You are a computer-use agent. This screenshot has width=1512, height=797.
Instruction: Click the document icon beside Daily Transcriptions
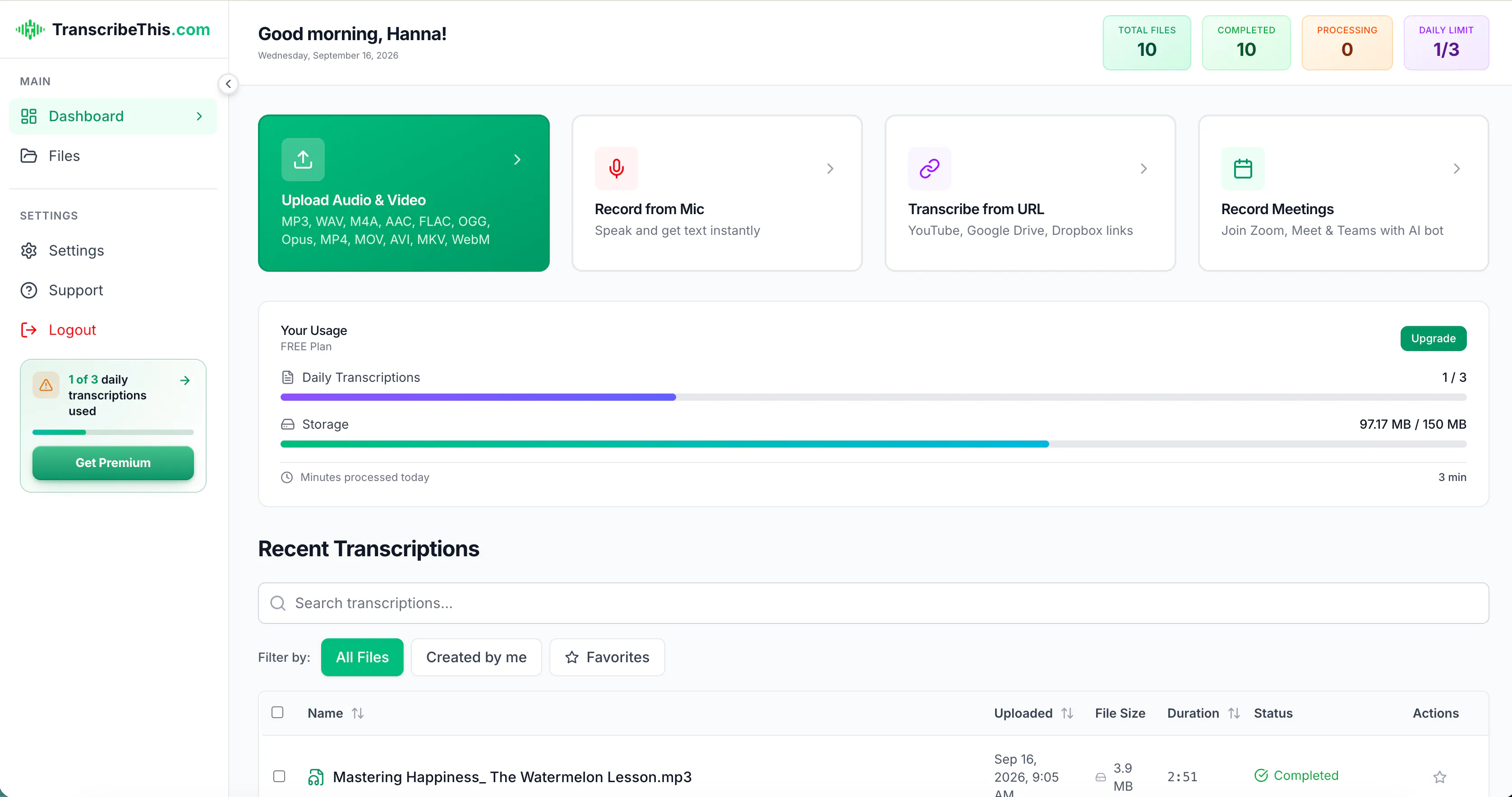click(288, 377)
